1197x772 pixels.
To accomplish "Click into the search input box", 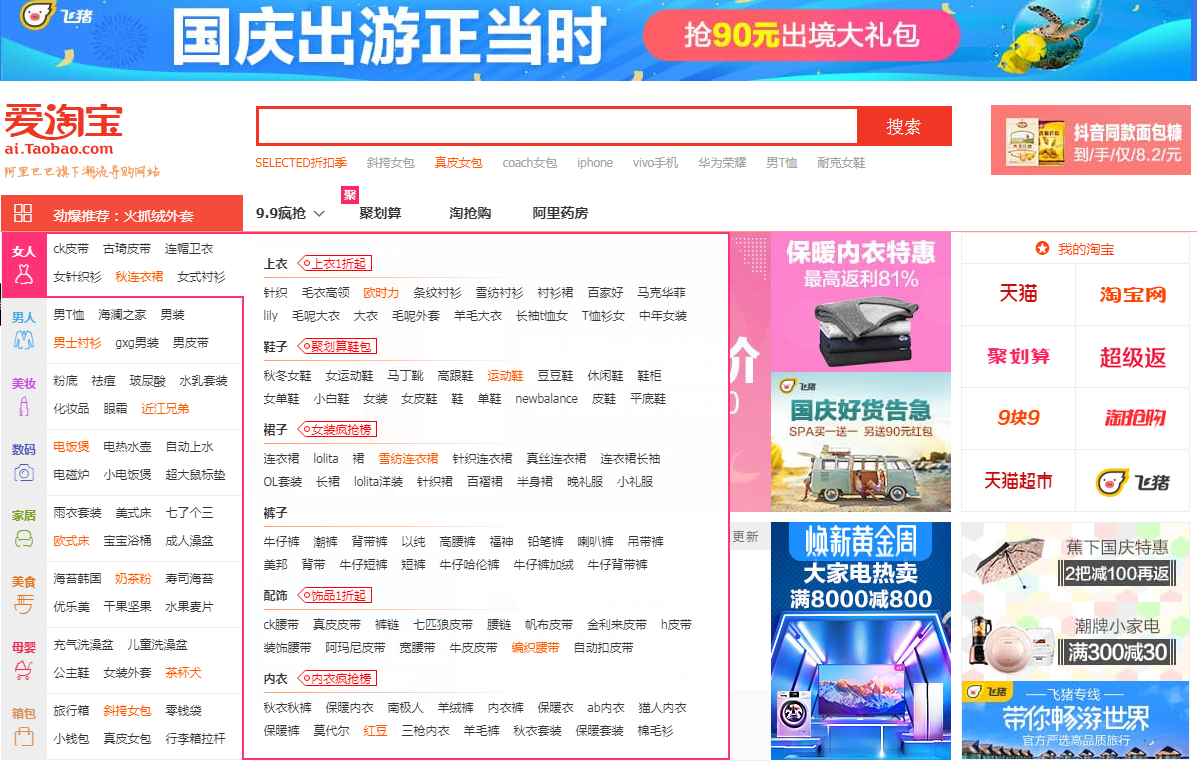I will point(557,127).
